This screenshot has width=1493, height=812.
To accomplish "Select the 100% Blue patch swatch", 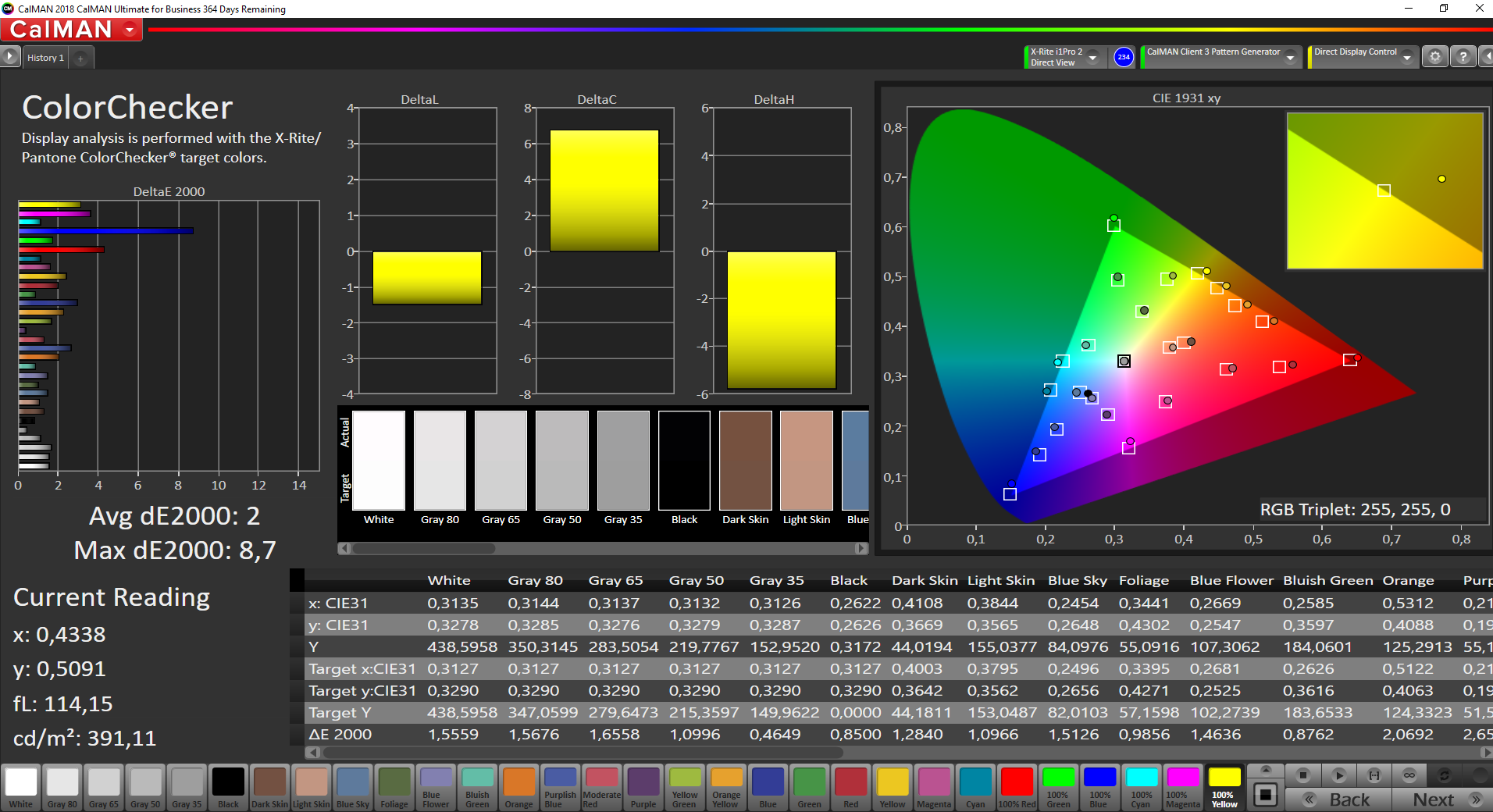I will coord(1099,787).
